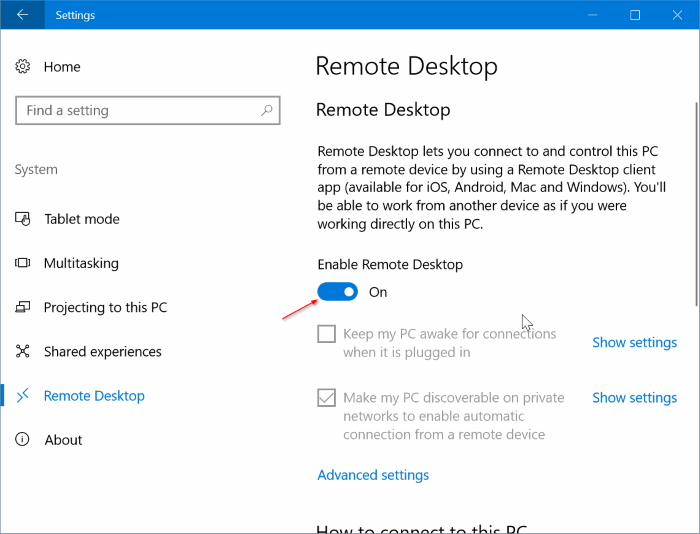Click the Settings title text
Viewport: 700px width, 534px height.
point(75,15)
